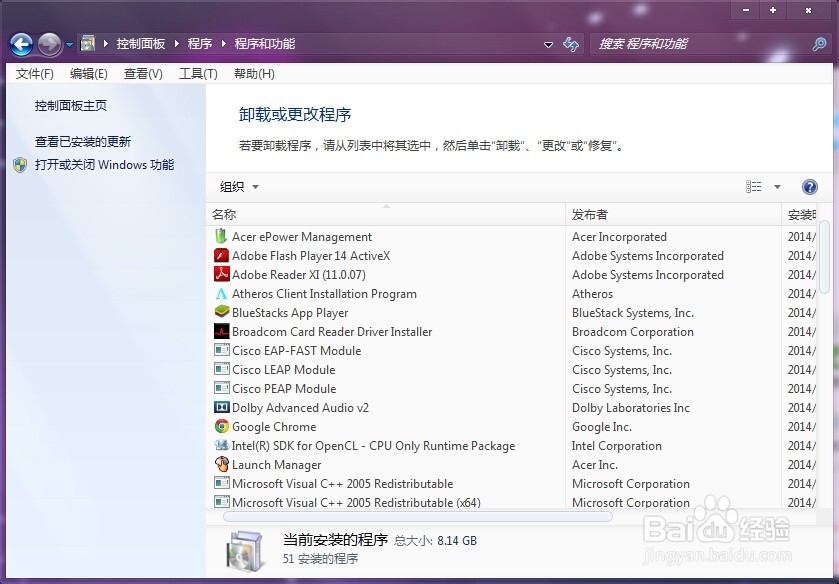Viewport: 839px width, 584px height.
Task: Select BlueStacks App Player name text
Action: [290, 313]
